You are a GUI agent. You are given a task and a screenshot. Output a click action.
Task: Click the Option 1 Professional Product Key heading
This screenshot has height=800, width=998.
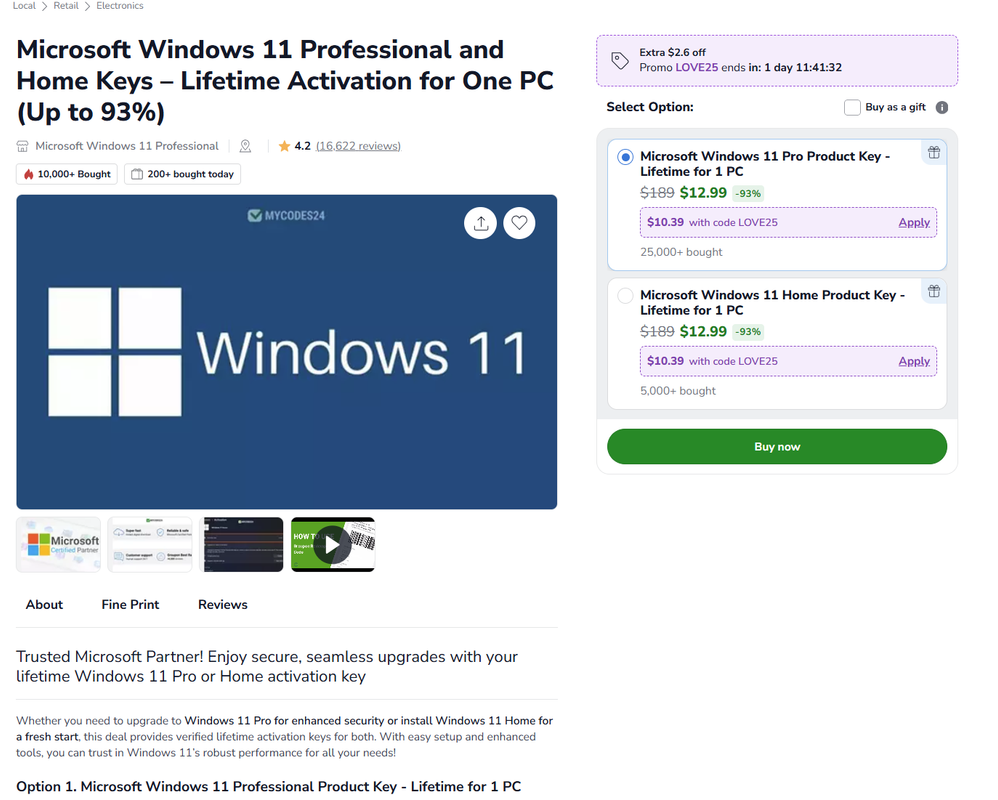[269, 787]
